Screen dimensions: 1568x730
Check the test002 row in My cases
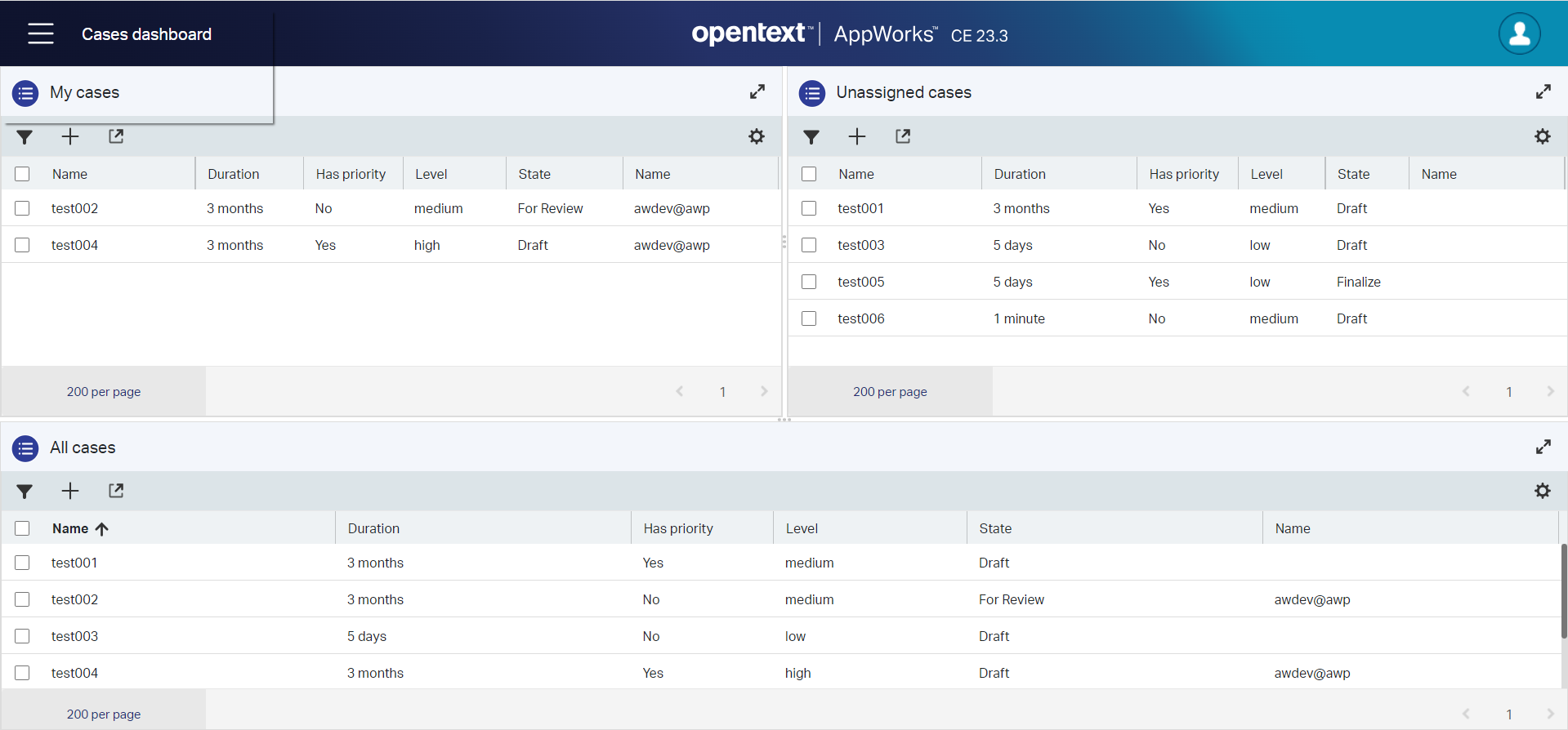pyautogui.click(x=22, y=208)
